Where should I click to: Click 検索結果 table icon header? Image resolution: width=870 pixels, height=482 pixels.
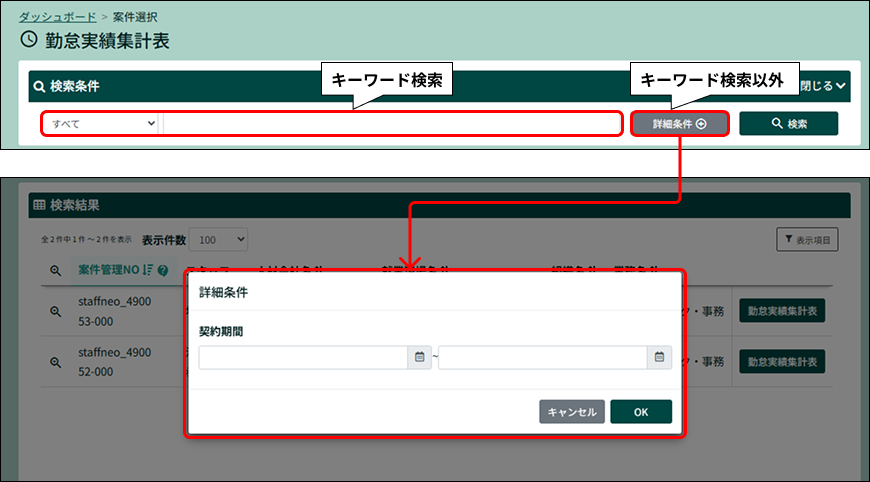click(39, 205)
